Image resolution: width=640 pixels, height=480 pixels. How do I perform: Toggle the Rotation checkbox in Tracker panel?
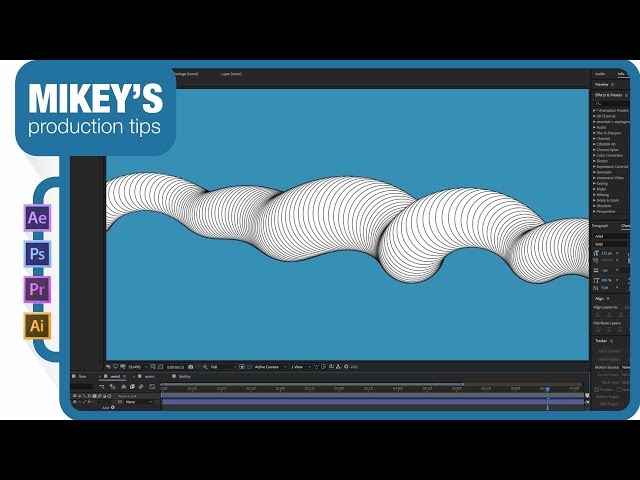coord(620,390)
